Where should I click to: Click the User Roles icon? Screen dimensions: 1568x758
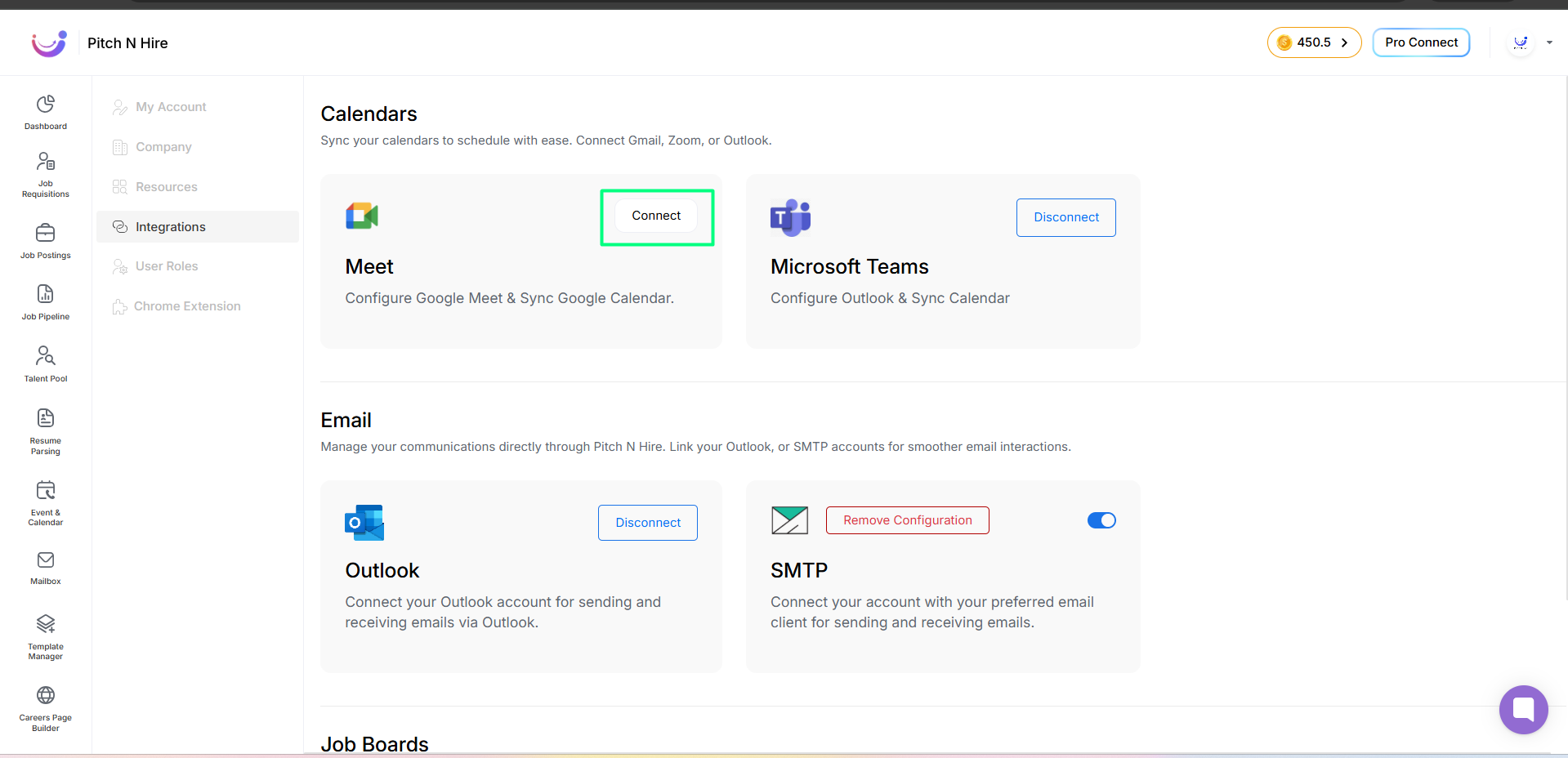pyautogui.click(x=120, y=266)
